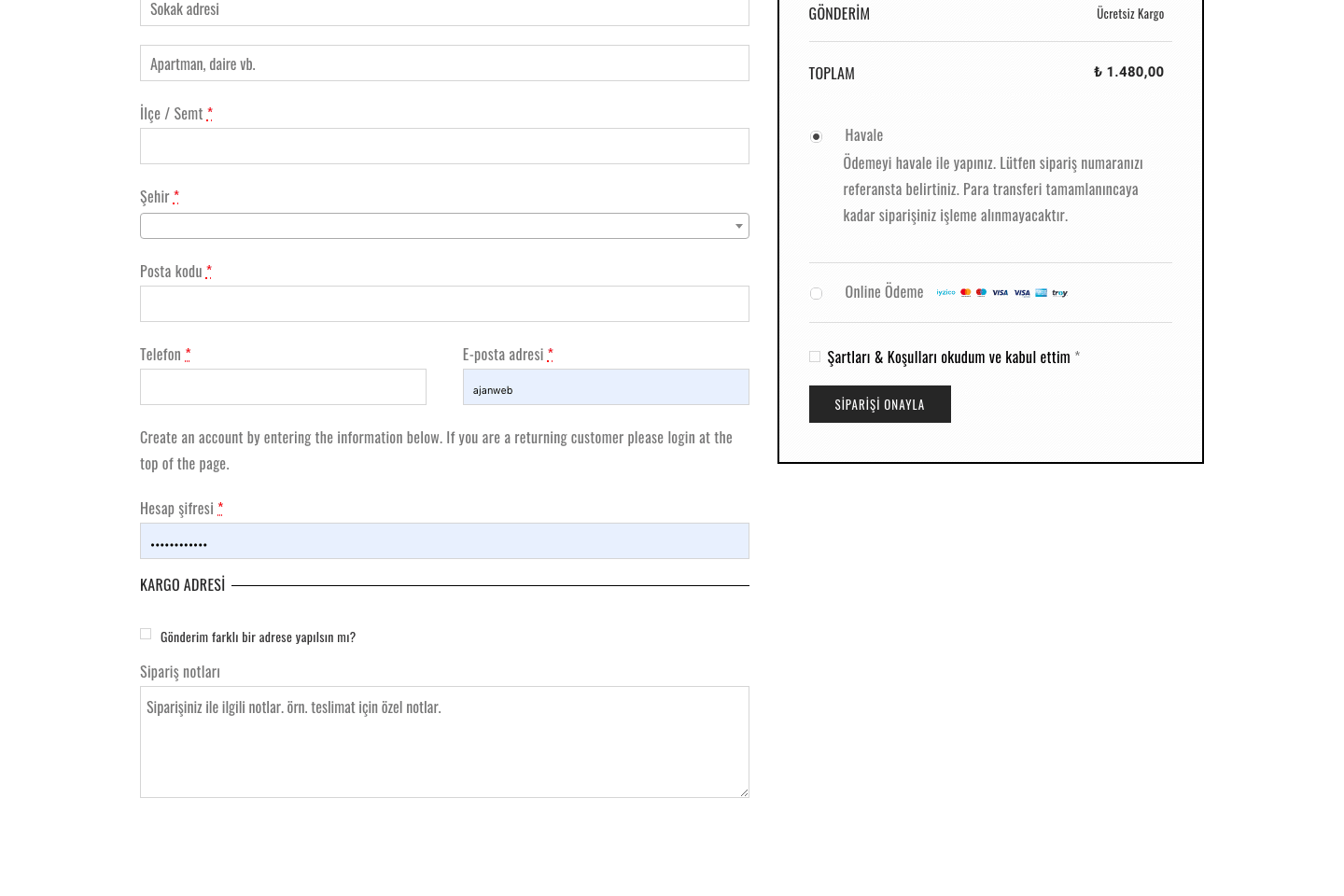Select the Online Ödeme radio button
Image resolution: width=1344 pixels, height=896 pixels.
tap(816, 294)
